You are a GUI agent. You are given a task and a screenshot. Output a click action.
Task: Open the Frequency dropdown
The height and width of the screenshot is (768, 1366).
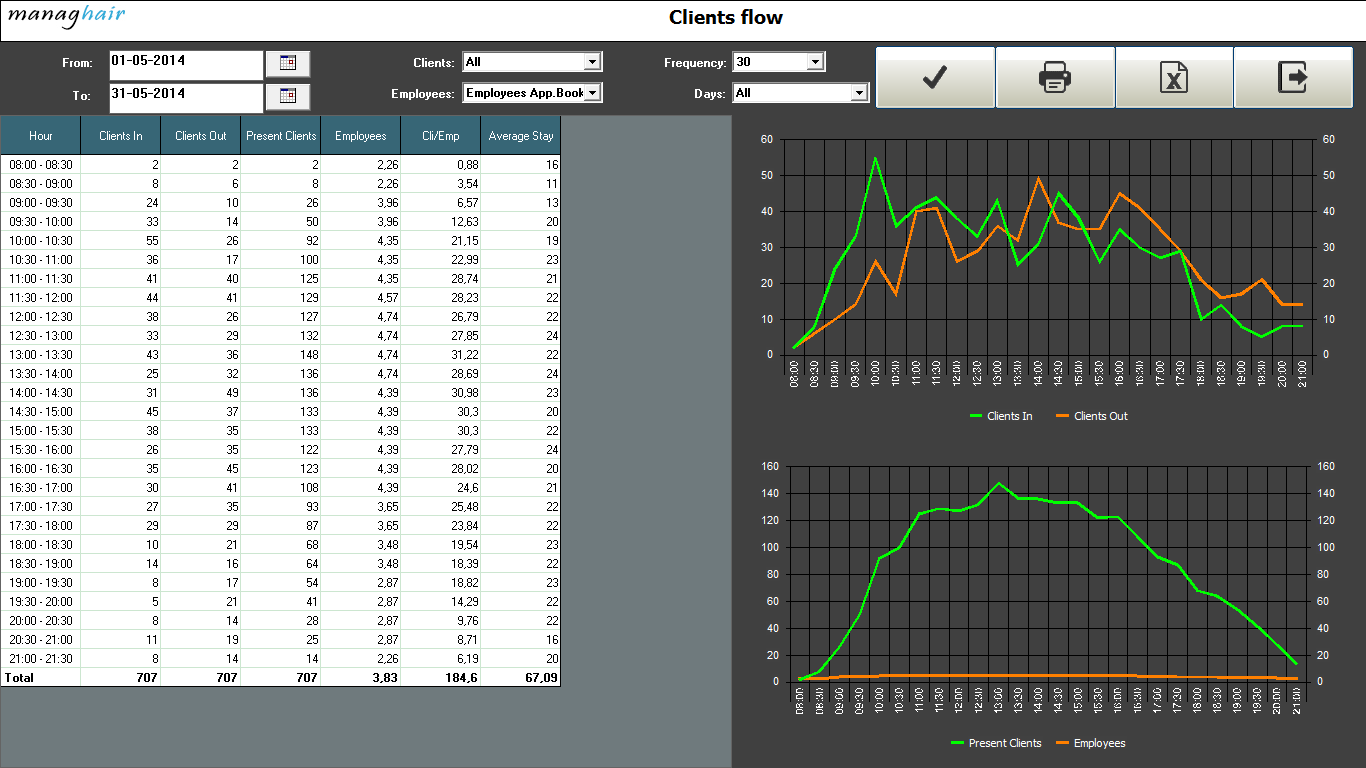pyautogui.click(x=815, y=62)
